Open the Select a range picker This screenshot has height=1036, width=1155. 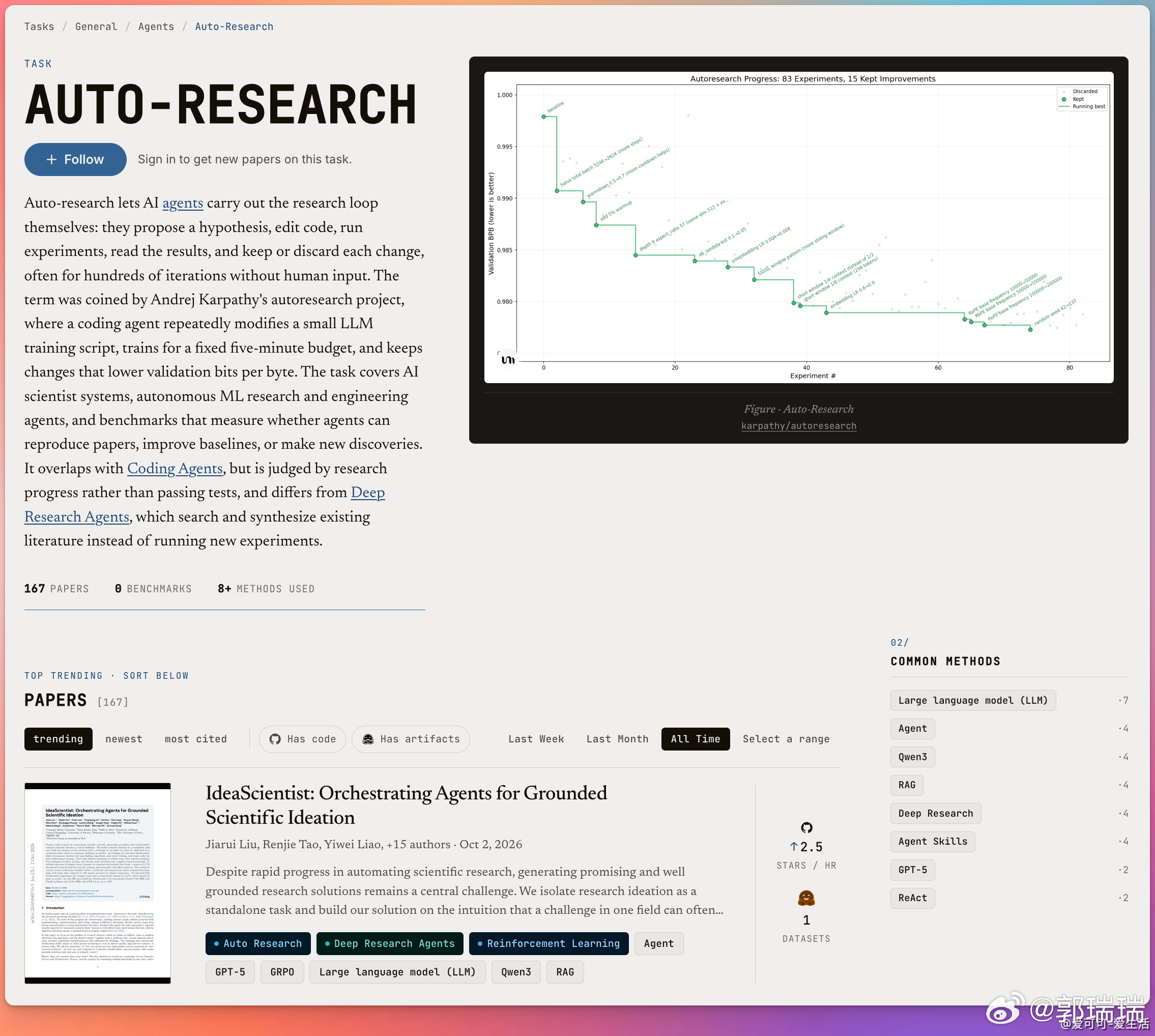786,739
